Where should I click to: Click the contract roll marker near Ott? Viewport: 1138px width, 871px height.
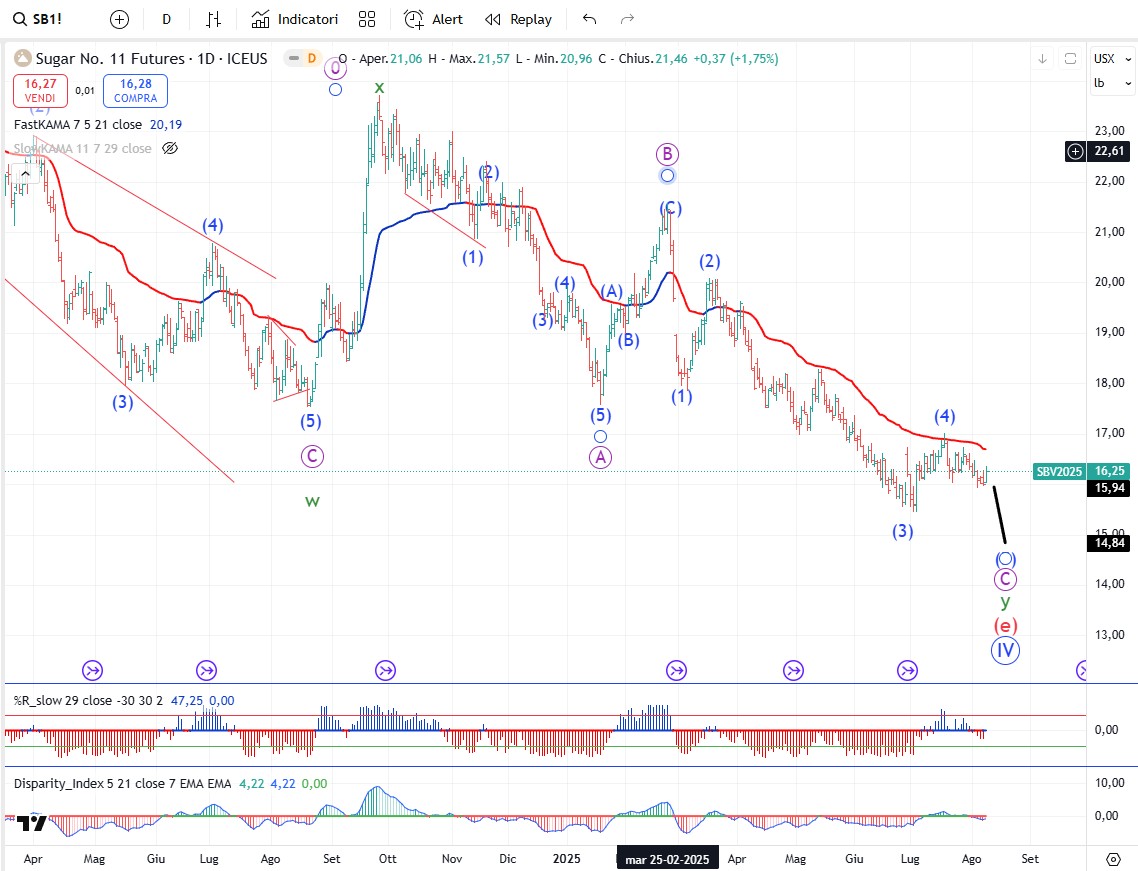(x=385, y=670)
